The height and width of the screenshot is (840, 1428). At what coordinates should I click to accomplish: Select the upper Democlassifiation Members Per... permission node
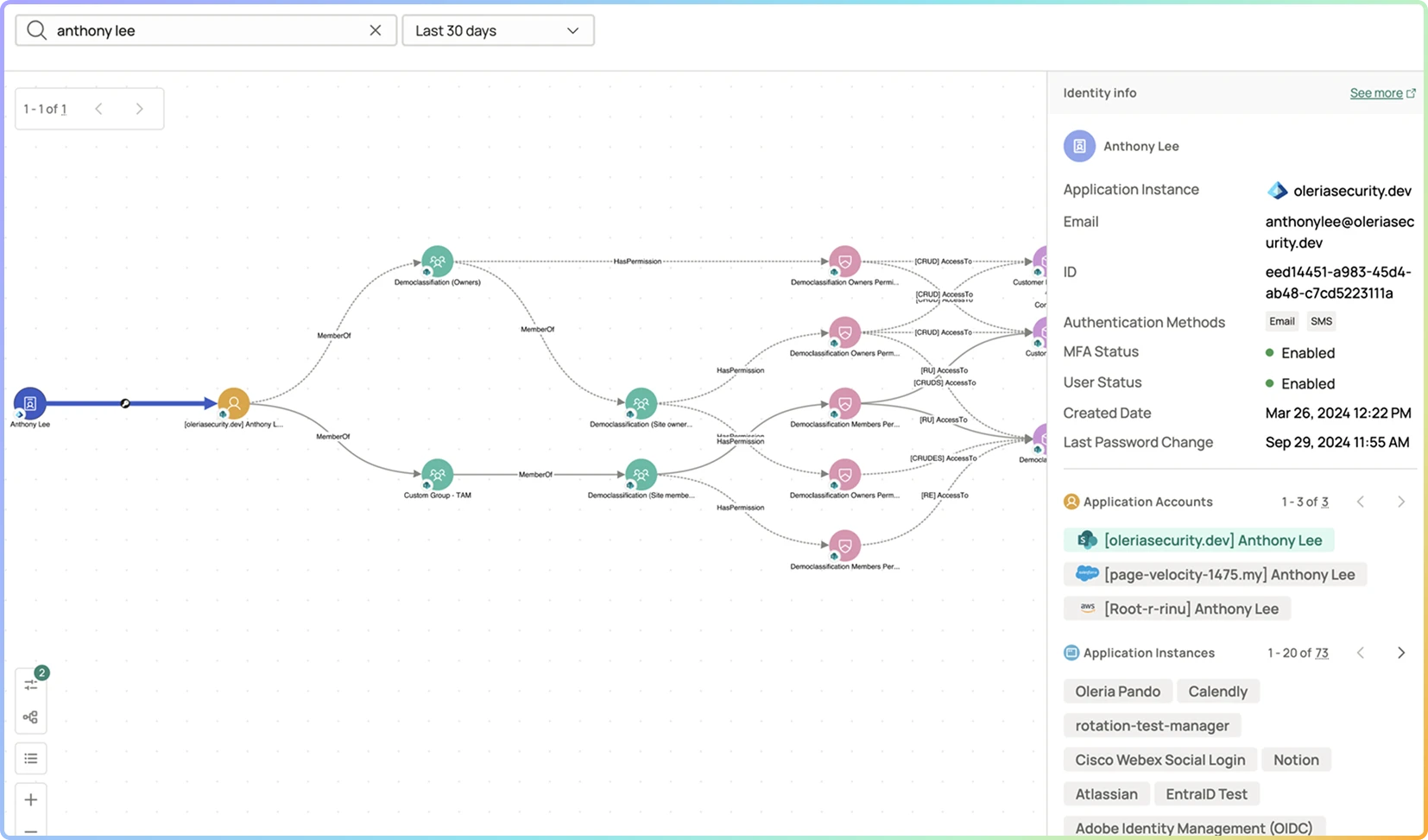tap(844, 403)
